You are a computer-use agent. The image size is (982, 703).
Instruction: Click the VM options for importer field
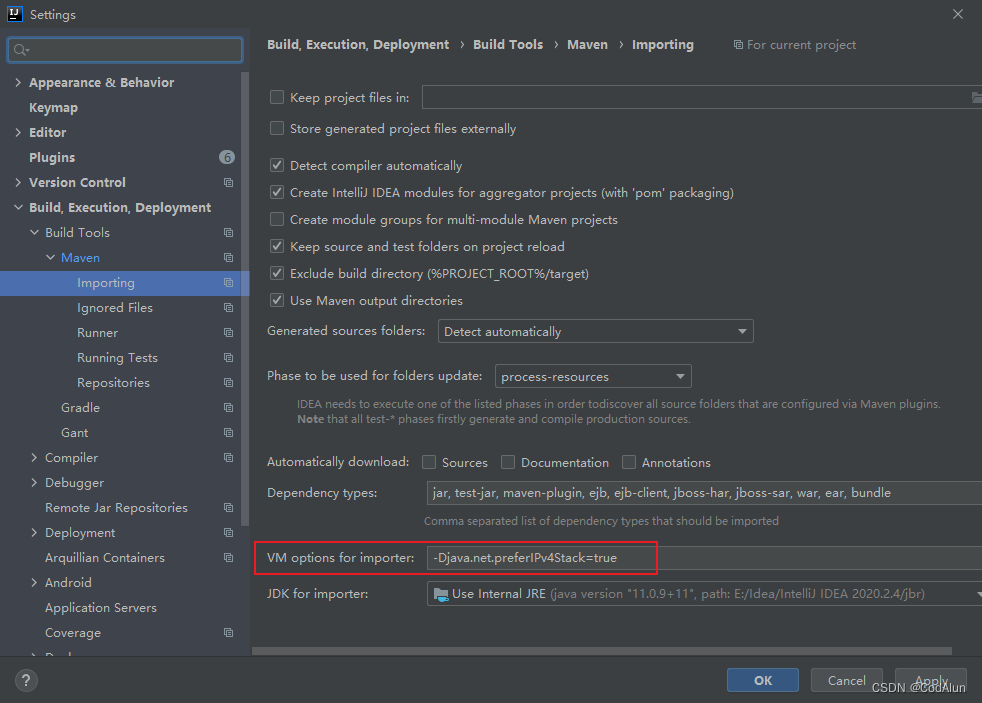point(704,558)
